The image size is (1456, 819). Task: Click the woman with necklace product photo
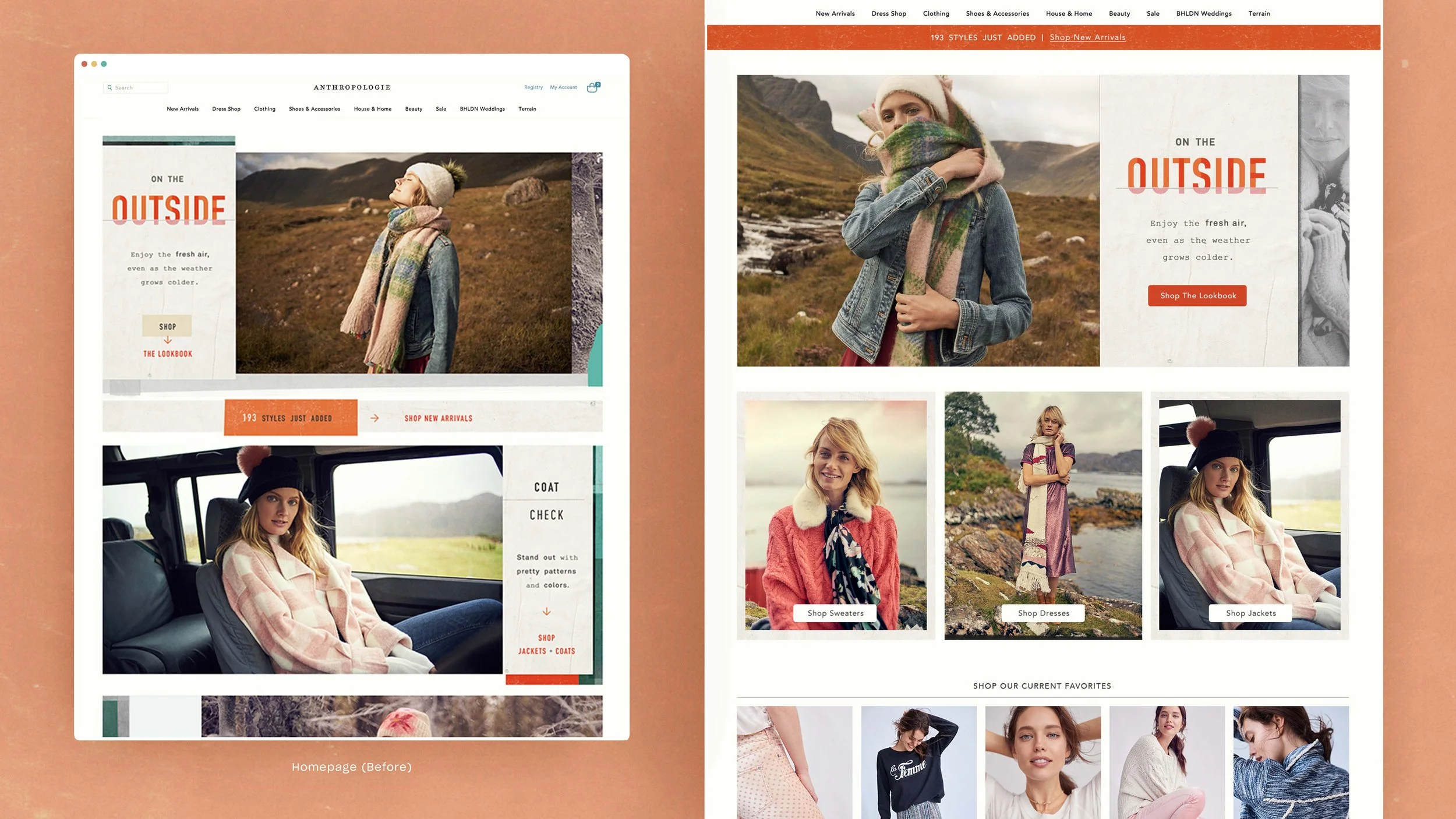(x=1042, y=762)
